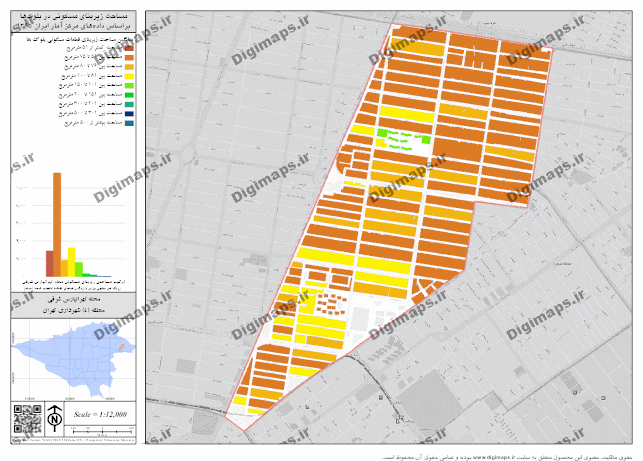The image size is (643, 461).
Task: Click the bright green legend swatch (151–200 sqm)
Action: (129, 95)
